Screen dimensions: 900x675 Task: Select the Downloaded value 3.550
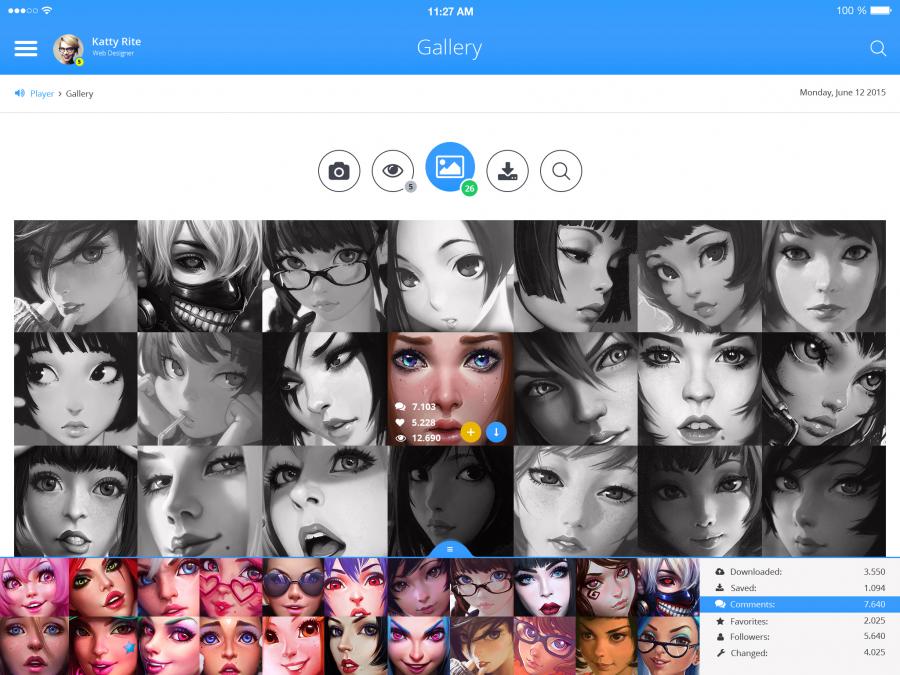[x=874, y=572]
